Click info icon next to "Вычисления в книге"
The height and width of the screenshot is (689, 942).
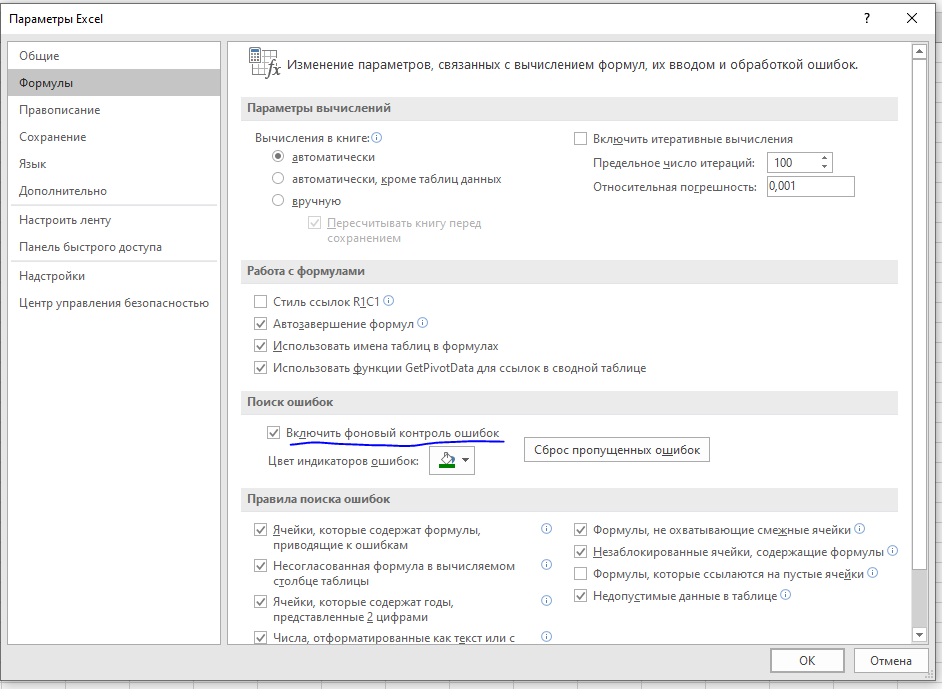pyautogui.click(x=377, y=138)
